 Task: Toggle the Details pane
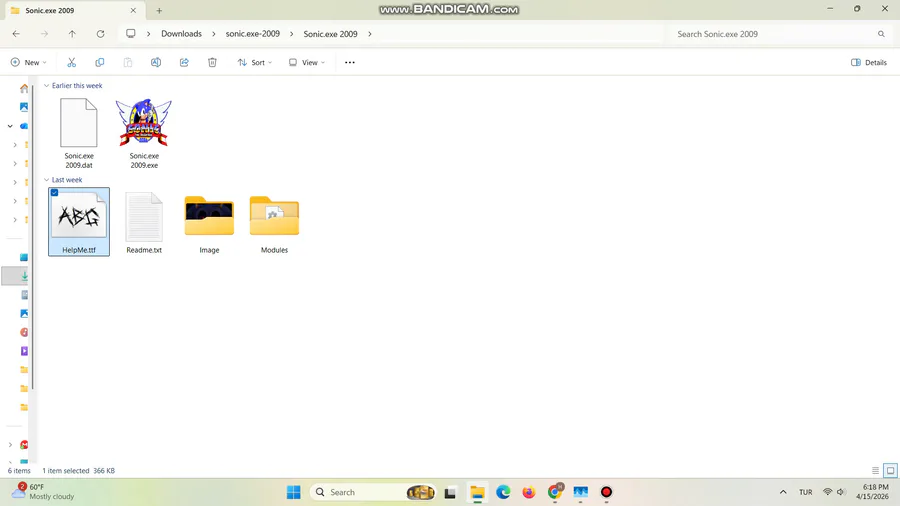point(868,63)
